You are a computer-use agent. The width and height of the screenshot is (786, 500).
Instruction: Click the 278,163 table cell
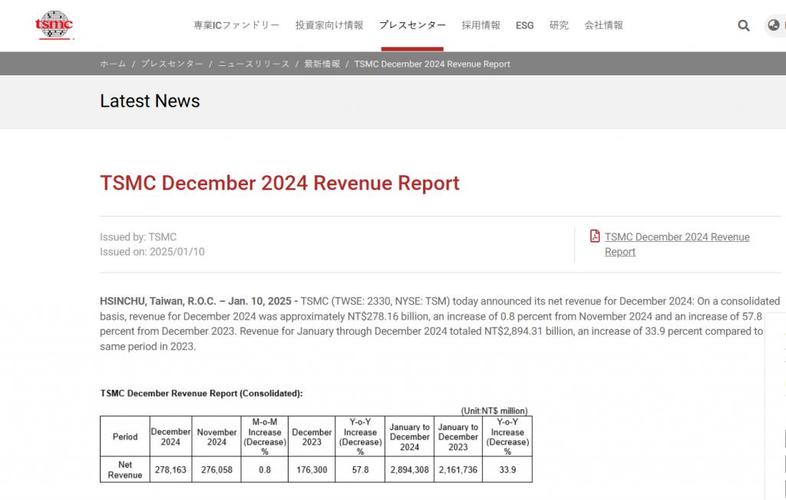pyautogui.click(x=170, y=470)
